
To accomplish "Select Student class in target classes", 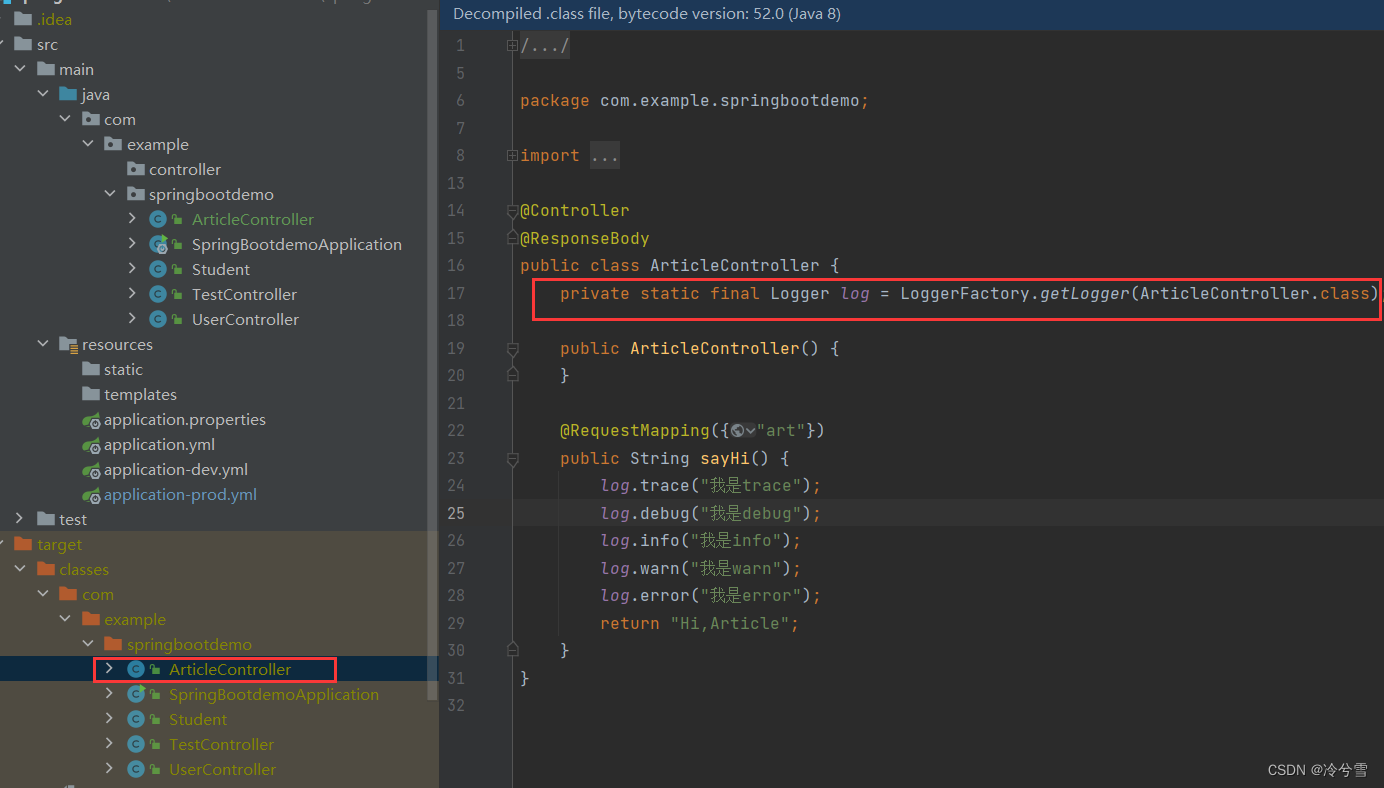I will (198, 719).
